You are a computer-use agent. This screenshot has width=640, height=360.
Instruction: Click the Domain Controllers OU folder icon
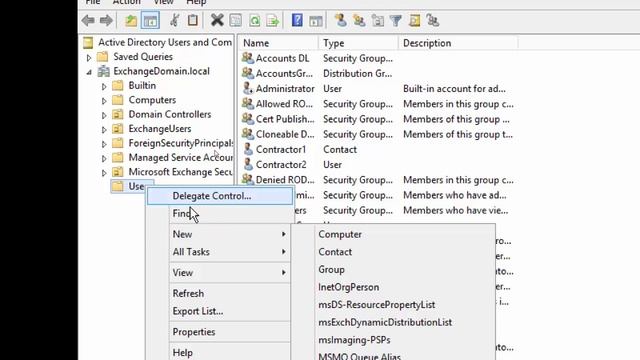click(x=118, y=115)
